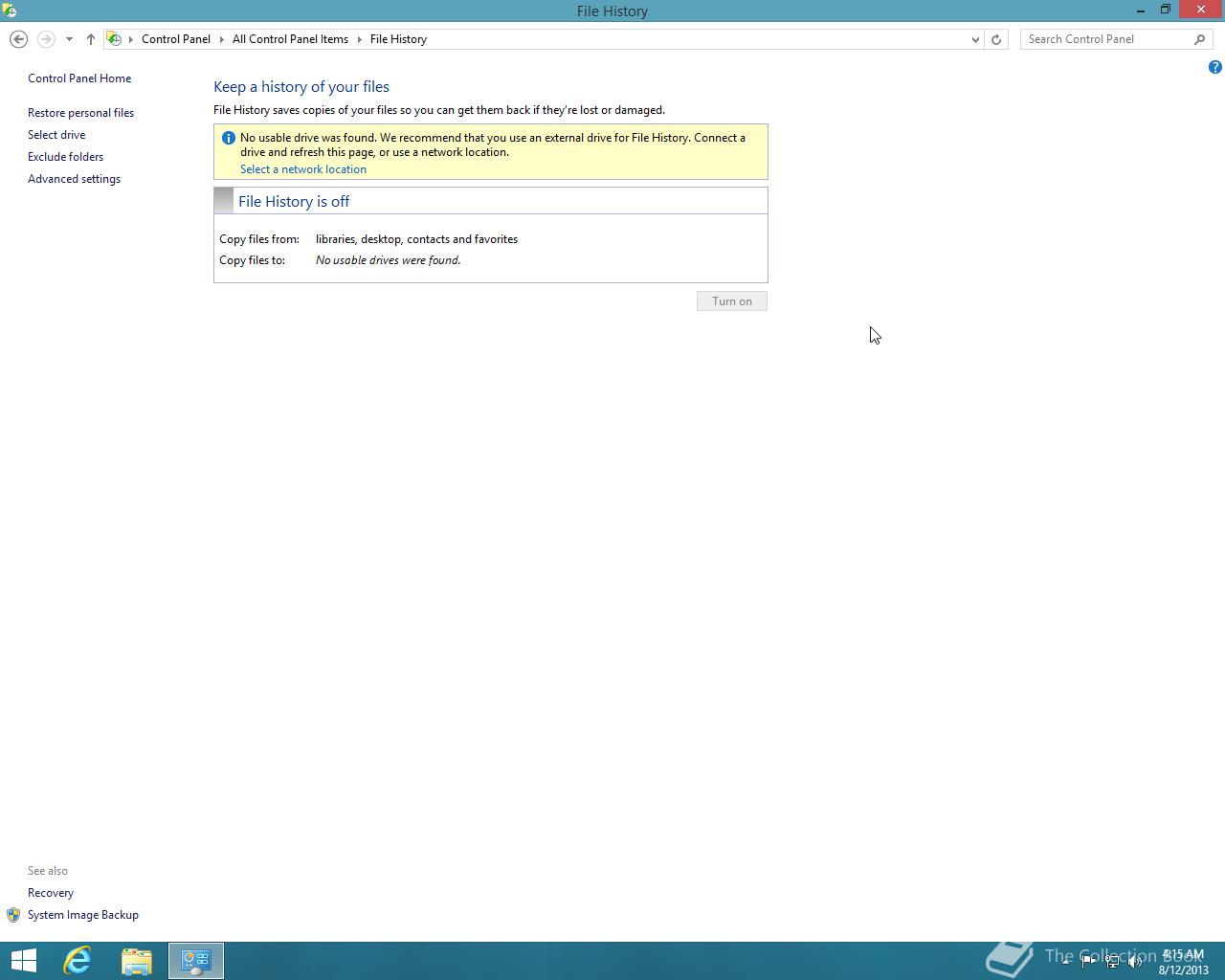Click 'File History is off' status text
Viewport: 1225px width, 980px height.
pos(294,201)
